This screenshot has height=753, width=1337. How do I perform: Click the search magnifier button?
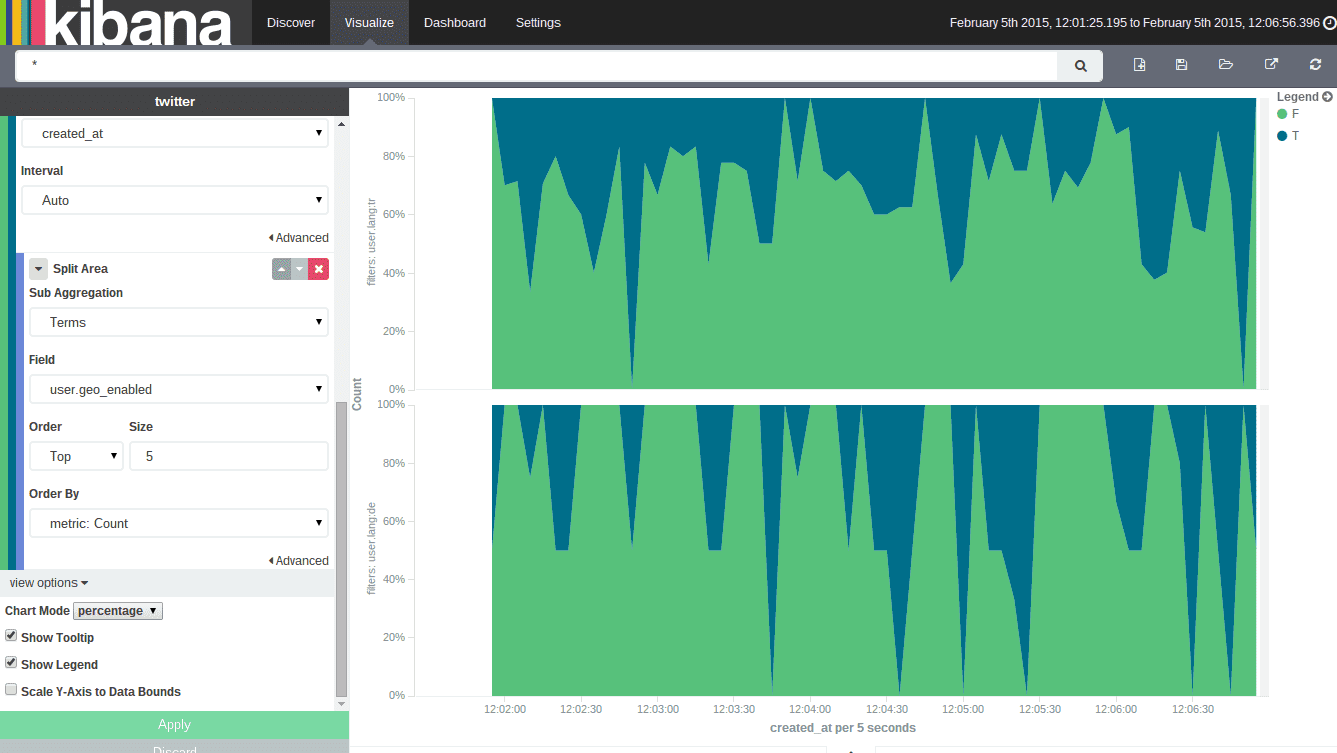click(x=1080, y=66)
